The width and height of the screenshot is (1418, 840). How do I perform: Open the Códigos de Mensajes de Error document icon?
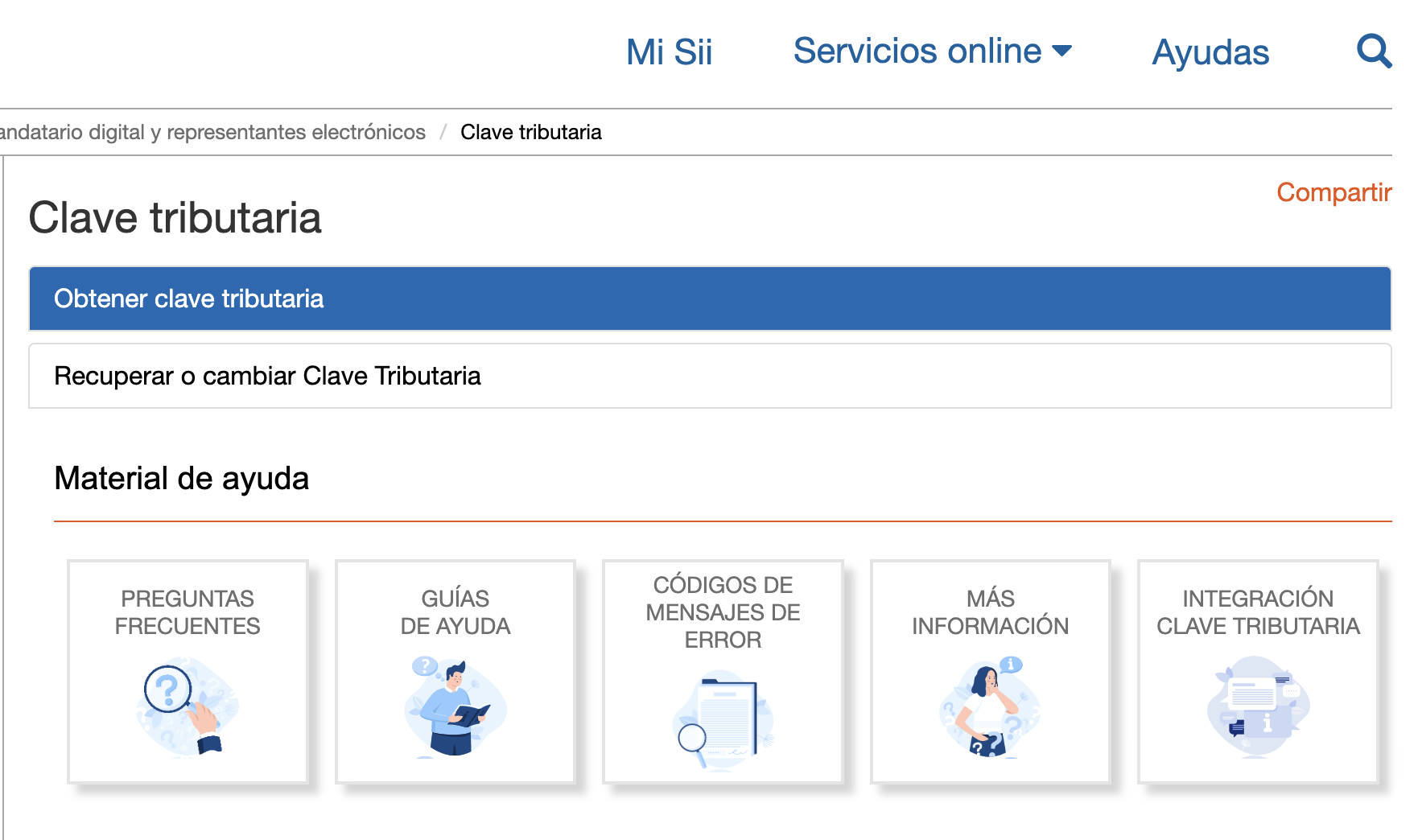coord(723,721)
